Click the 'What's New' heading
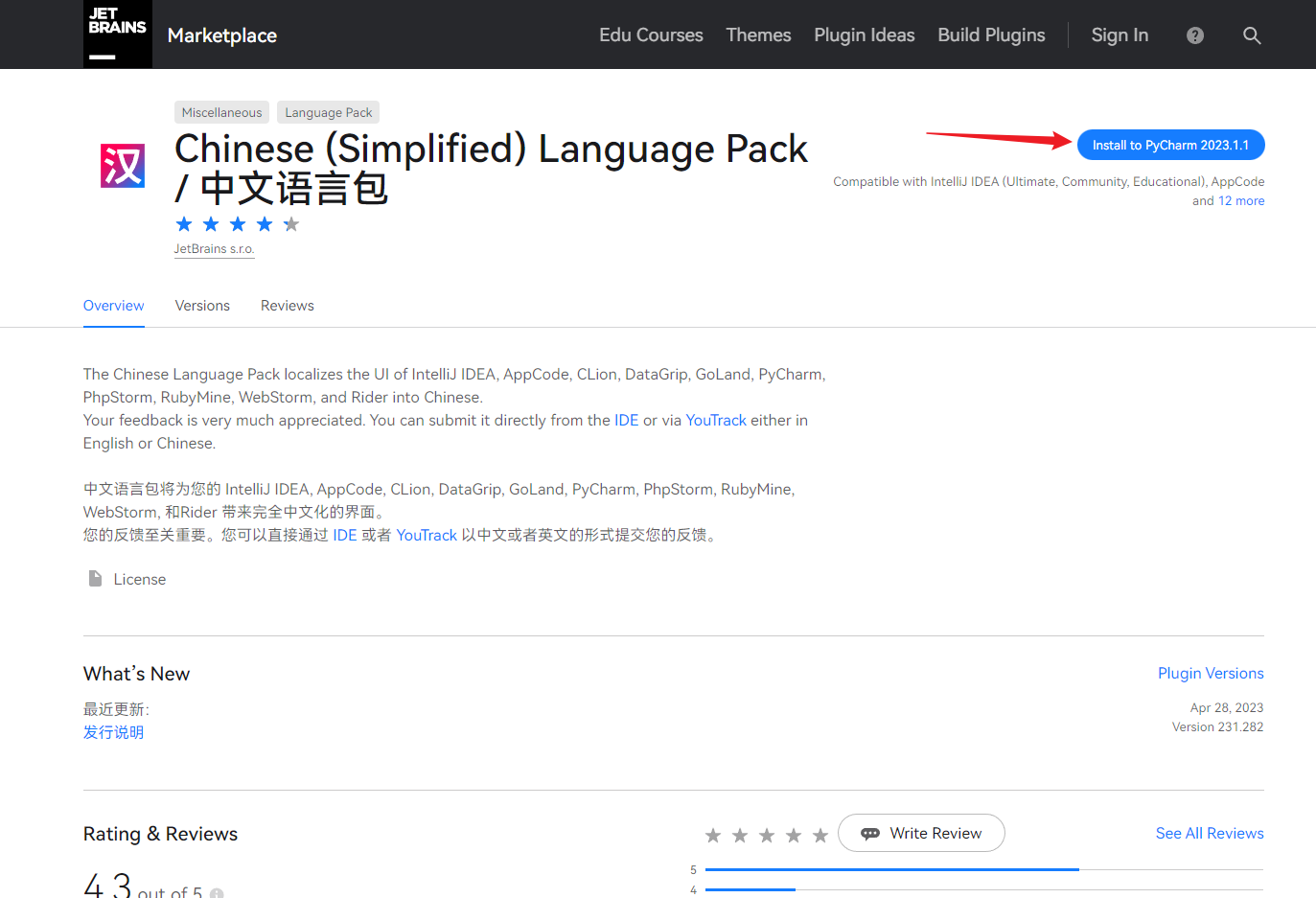 coord(136,674)
